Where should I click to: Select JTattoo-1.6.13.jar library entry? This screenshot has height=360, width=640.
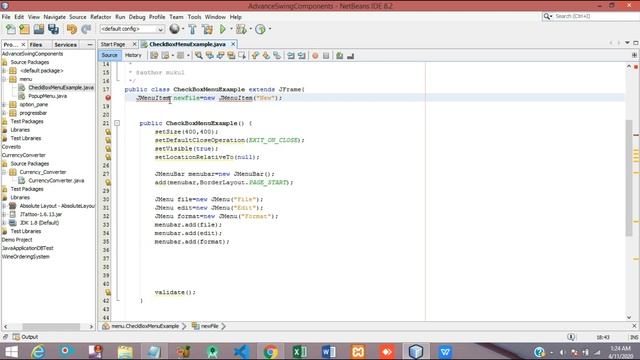[x=41, y=214]
